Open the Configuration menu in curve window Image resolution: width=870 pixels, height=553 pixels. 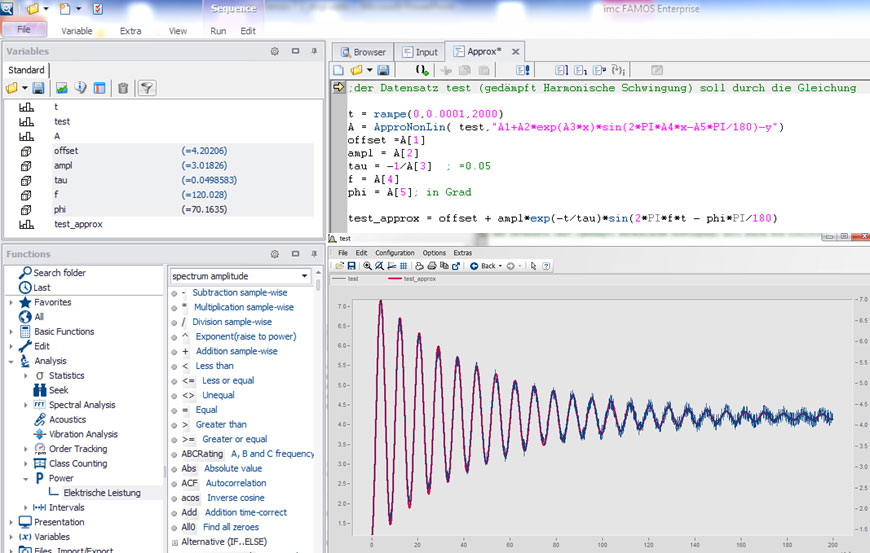[394, 253]
